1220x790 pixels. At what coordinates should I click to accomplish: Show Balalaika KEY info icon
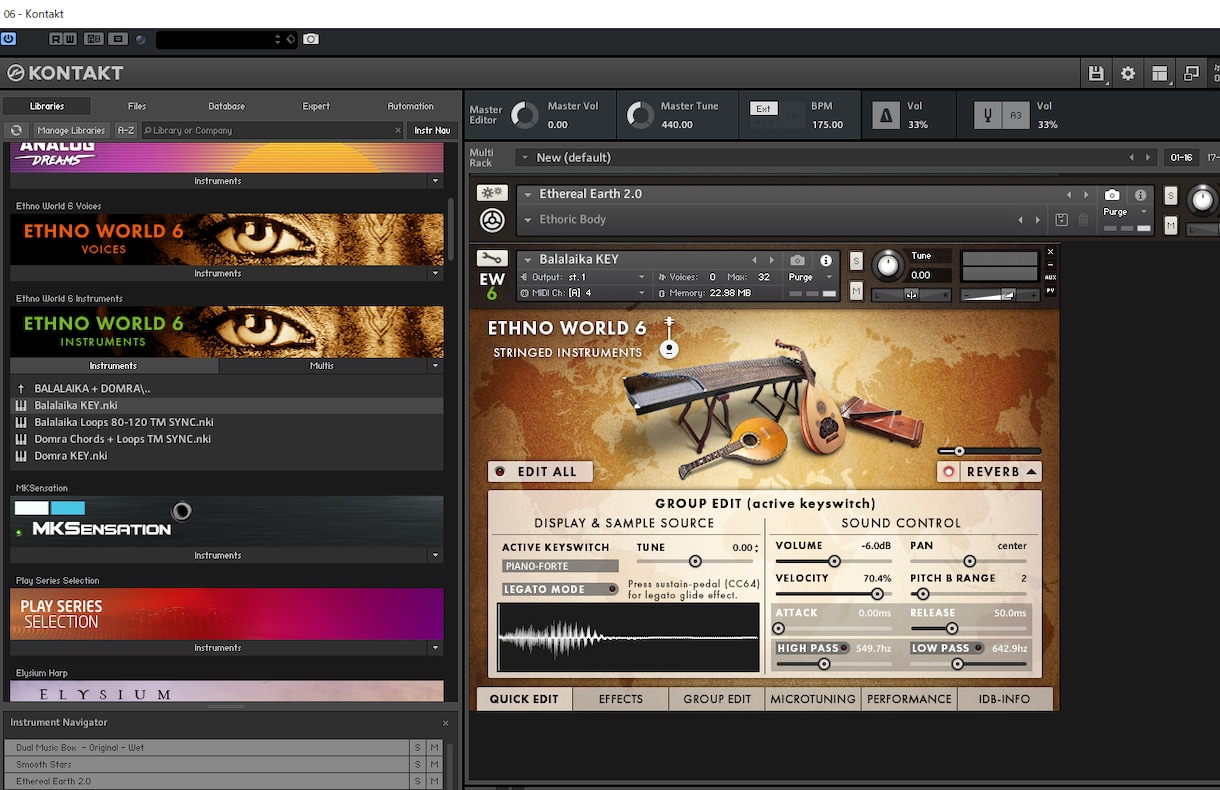(x=826, y=260)
